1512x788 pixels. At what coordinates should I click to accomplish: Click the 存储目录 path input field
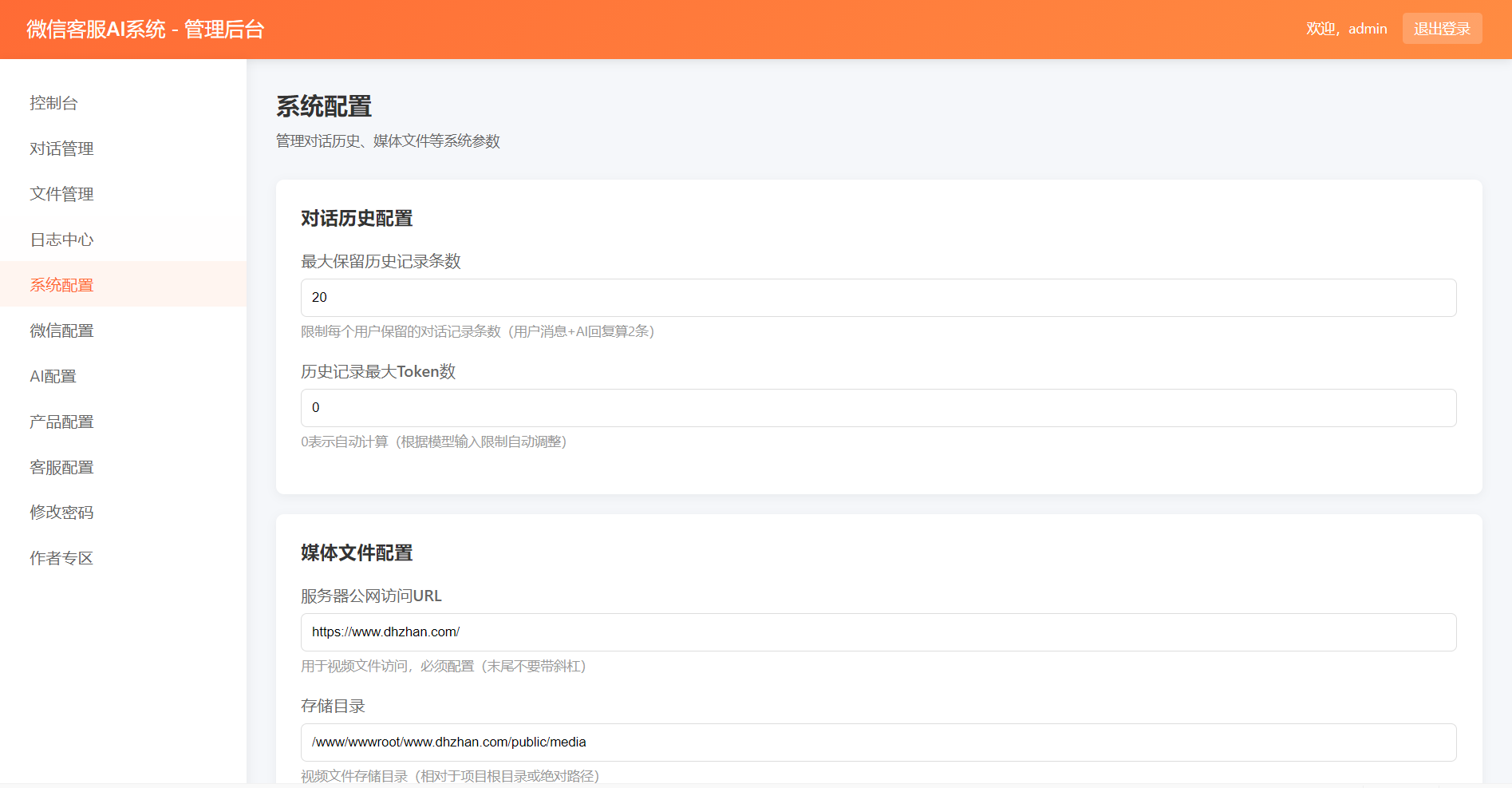(878, 742)
